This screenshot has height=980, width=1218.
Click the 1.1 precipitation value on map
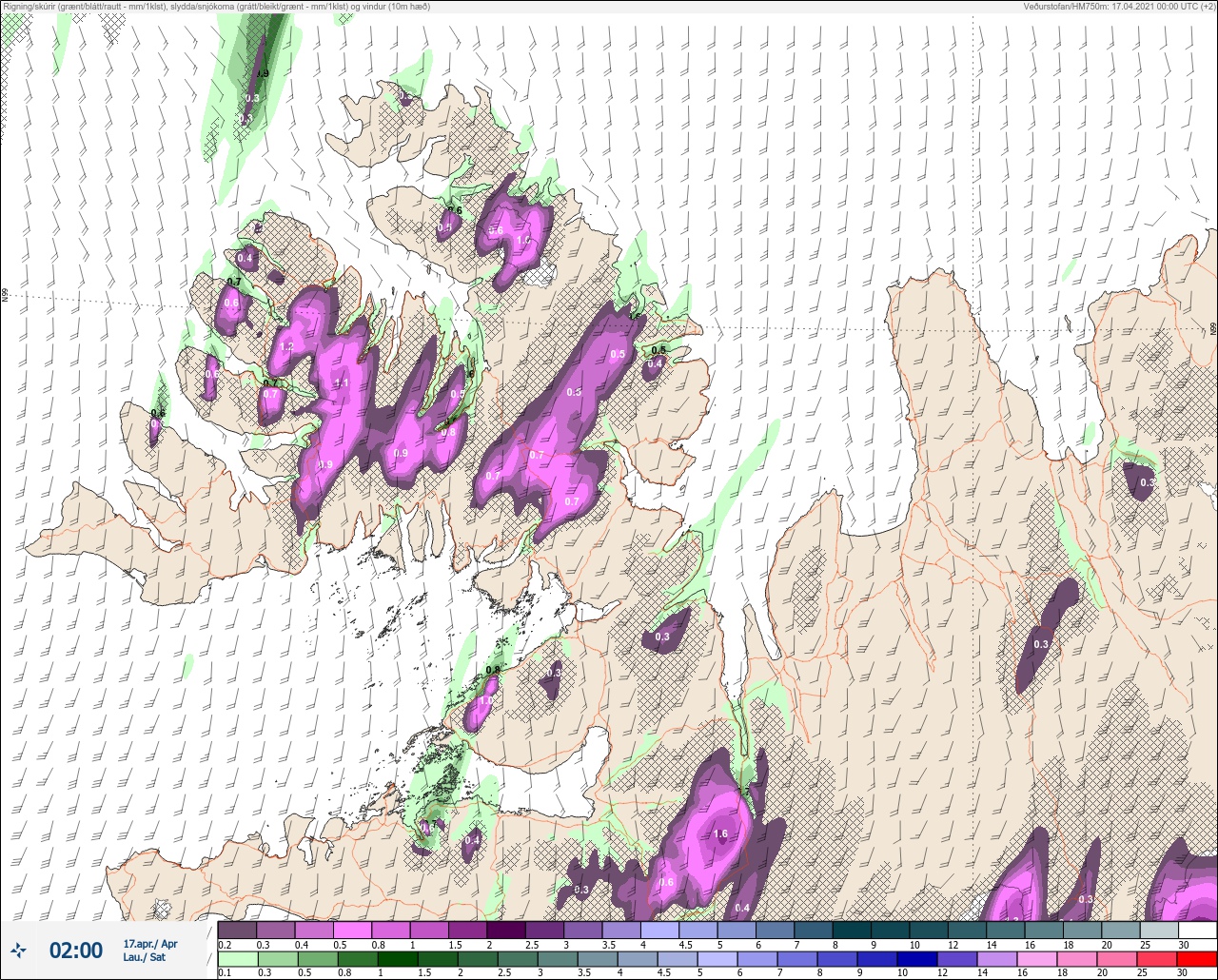coord(343,383)
